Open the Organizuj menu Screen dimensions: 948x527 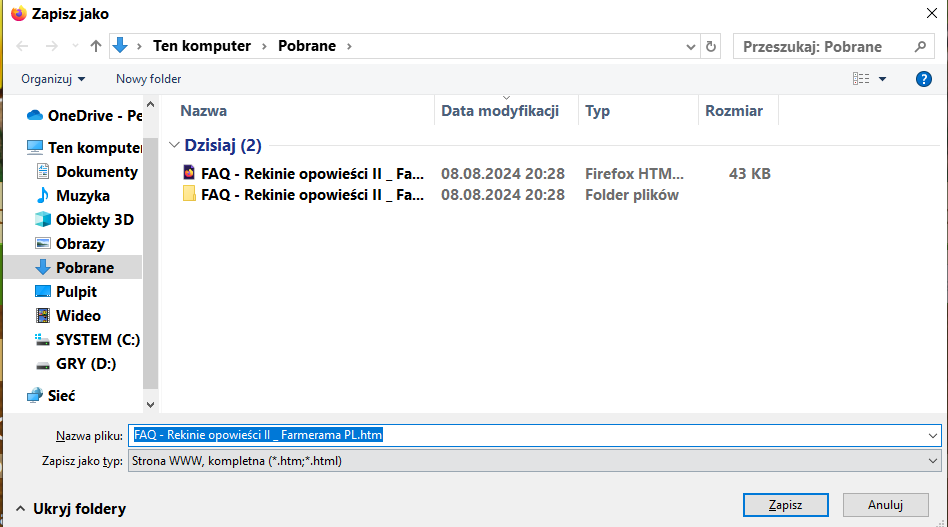pyautogui.click(x=53, y=79)
